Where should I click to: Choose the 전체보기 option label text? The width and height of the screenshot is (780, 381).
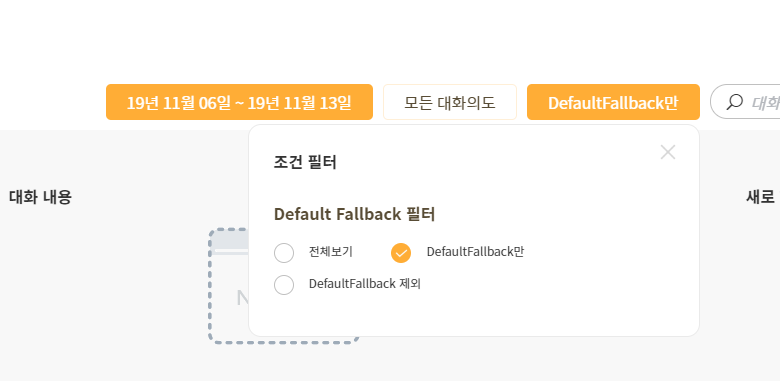tap(331, 252)
